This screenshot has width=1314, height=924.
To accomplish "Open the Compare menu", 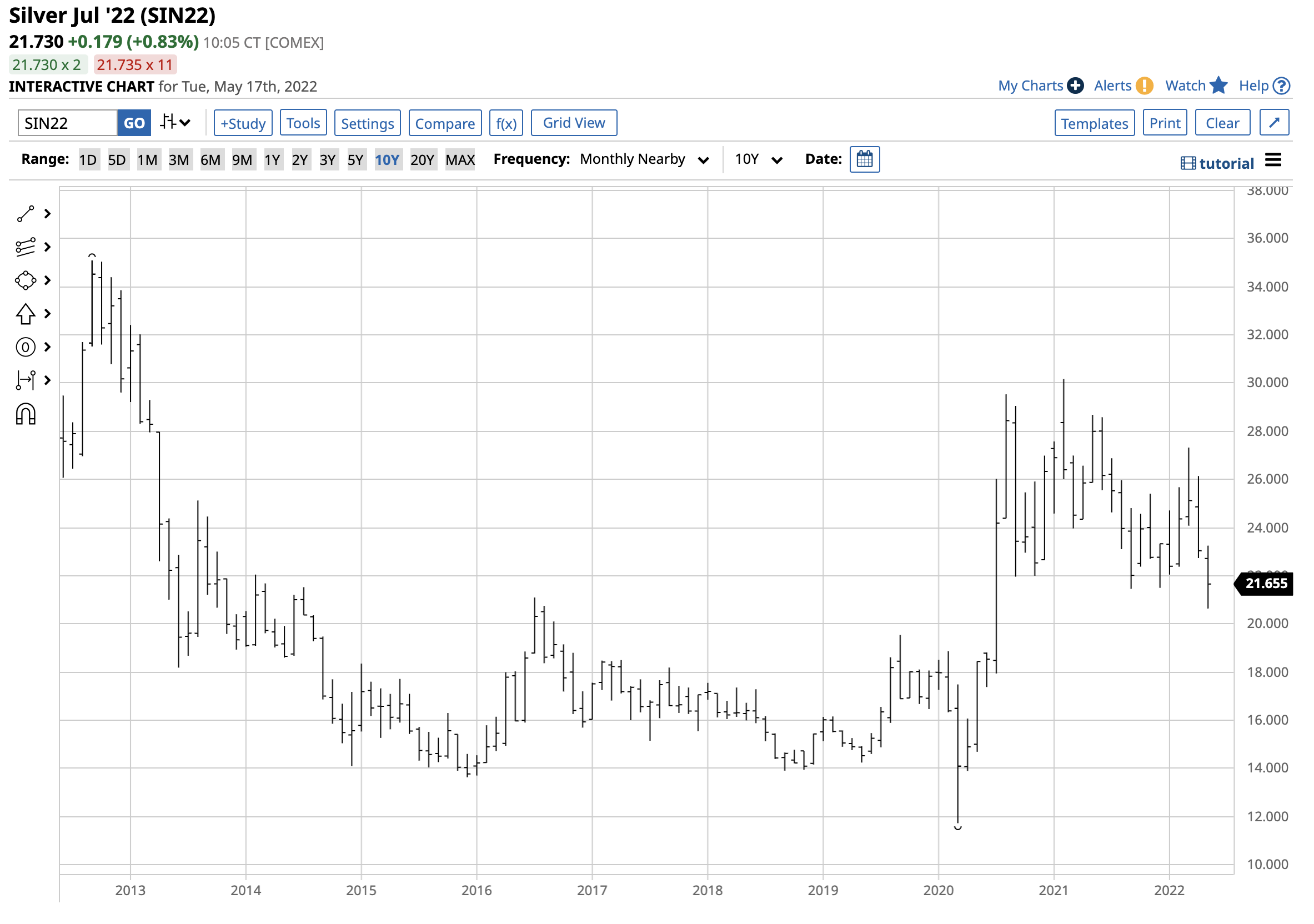I will tap(446, 123).
